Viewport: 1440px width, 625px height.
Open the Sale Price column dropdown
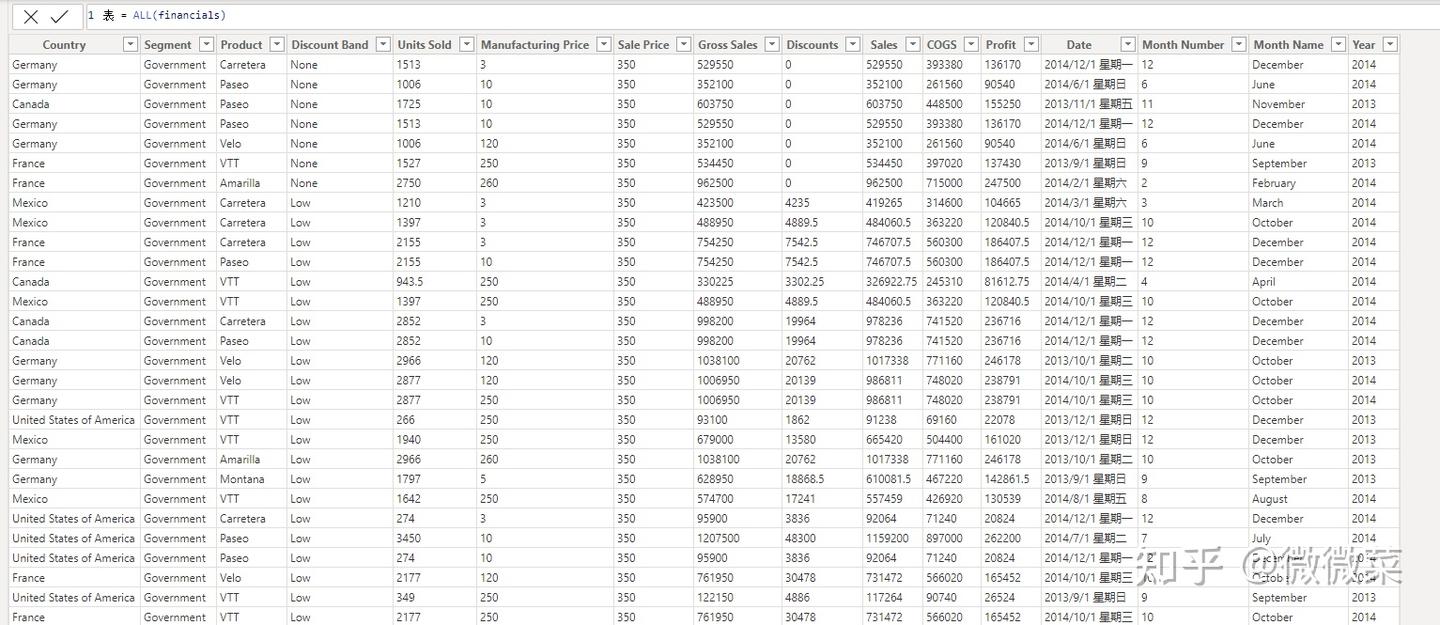click(684, 44)
